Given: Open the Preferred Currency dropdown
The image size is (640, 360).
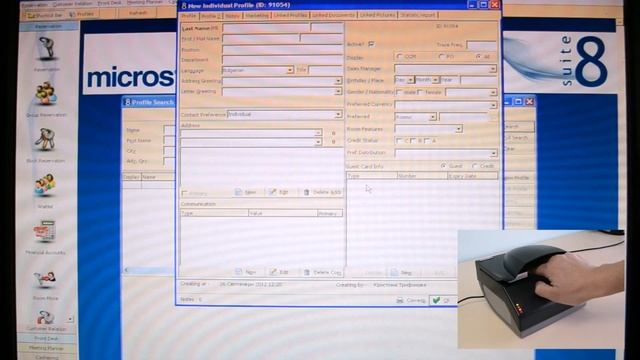Looking at the screenshot, I should (493, 105).
